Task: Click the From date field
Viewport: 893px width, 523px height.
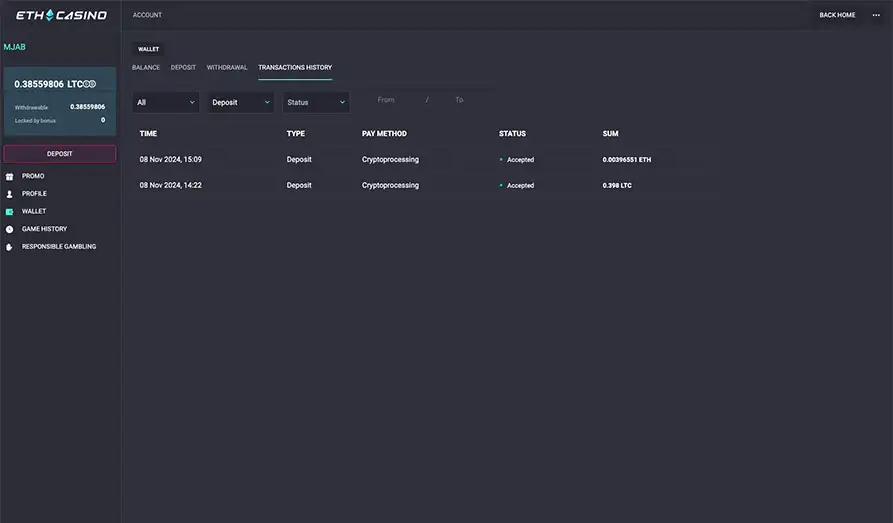Action: click(386, 100)
